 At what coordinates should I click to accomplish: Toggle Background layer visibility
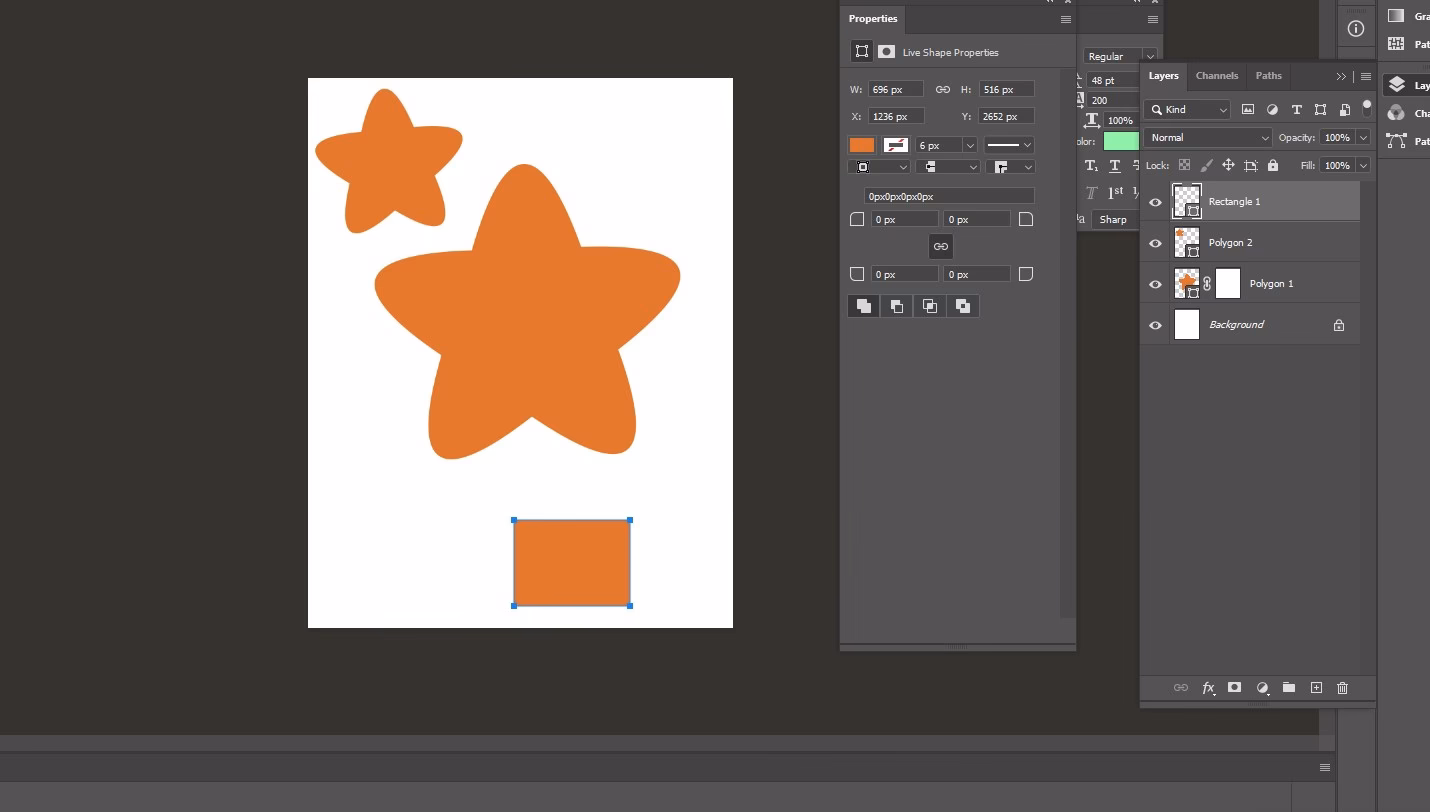click(1156, 325)
